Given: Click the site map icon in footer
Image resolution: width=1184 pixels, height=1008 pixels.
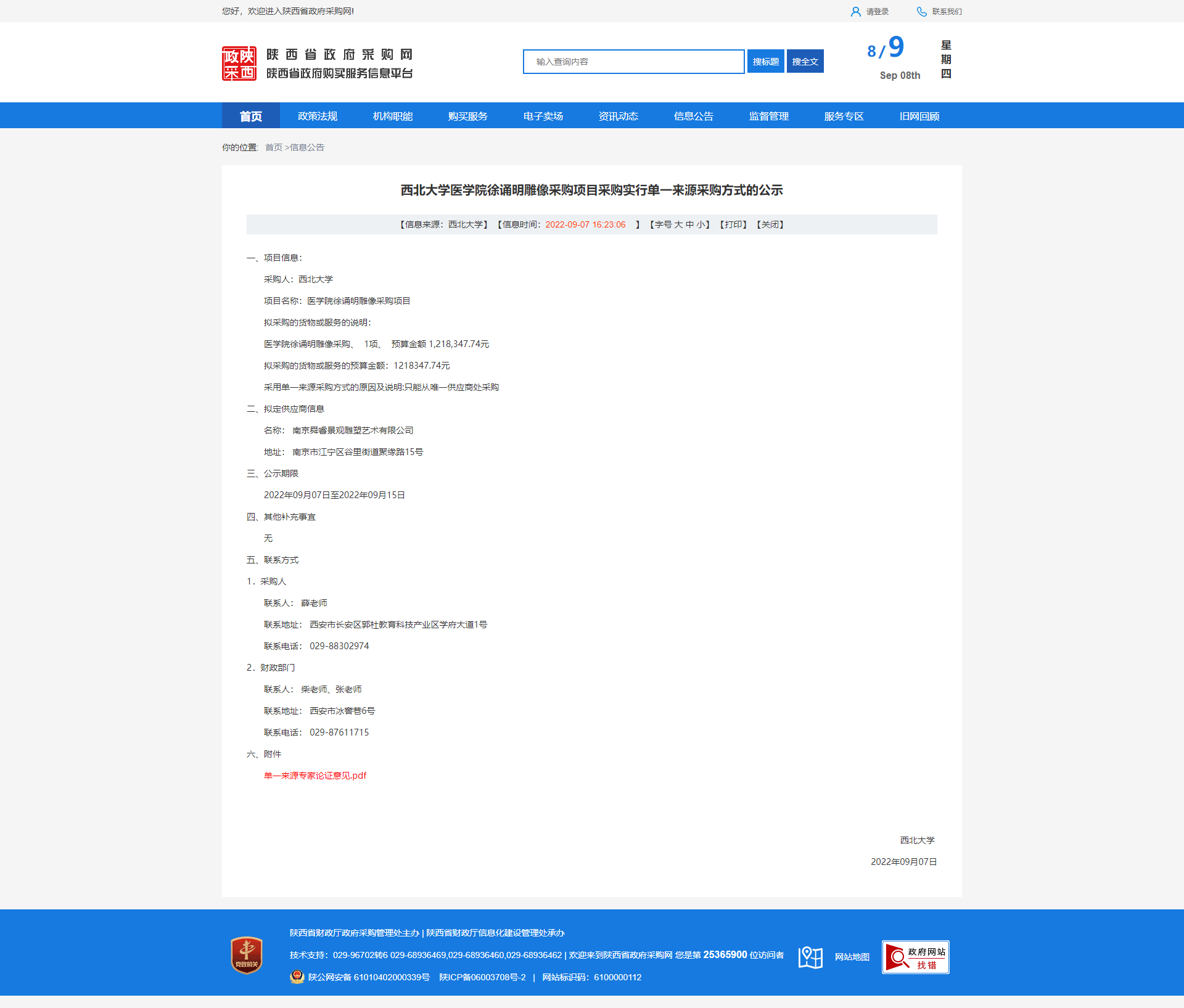Looking at the screenshot, I should click(810, 957).
